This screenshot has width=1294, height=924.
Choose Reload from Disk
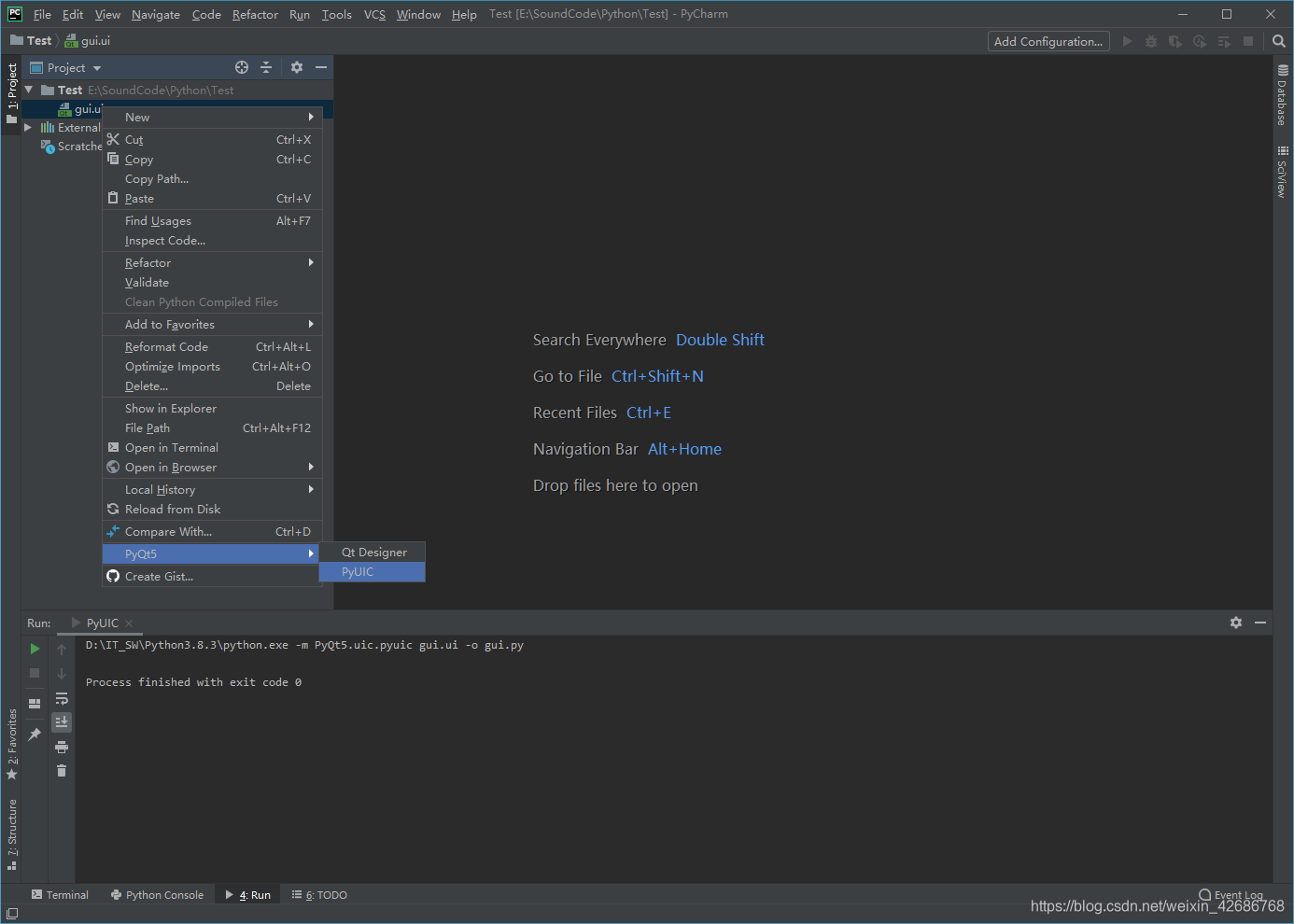pyautogui.click(x=212, y=509)
